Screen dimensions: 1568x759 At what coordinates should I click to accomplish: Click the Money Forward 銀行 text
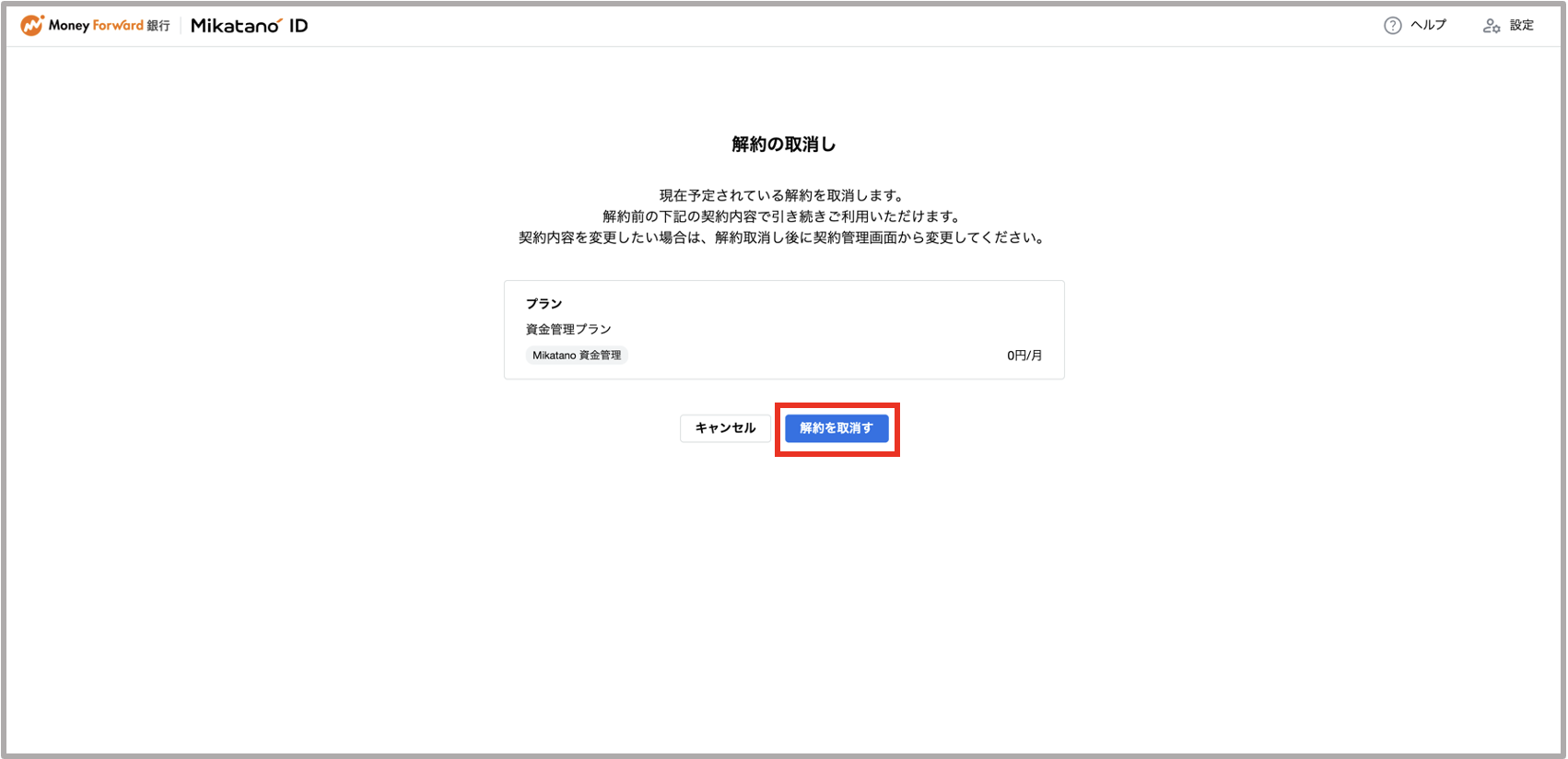109,26
